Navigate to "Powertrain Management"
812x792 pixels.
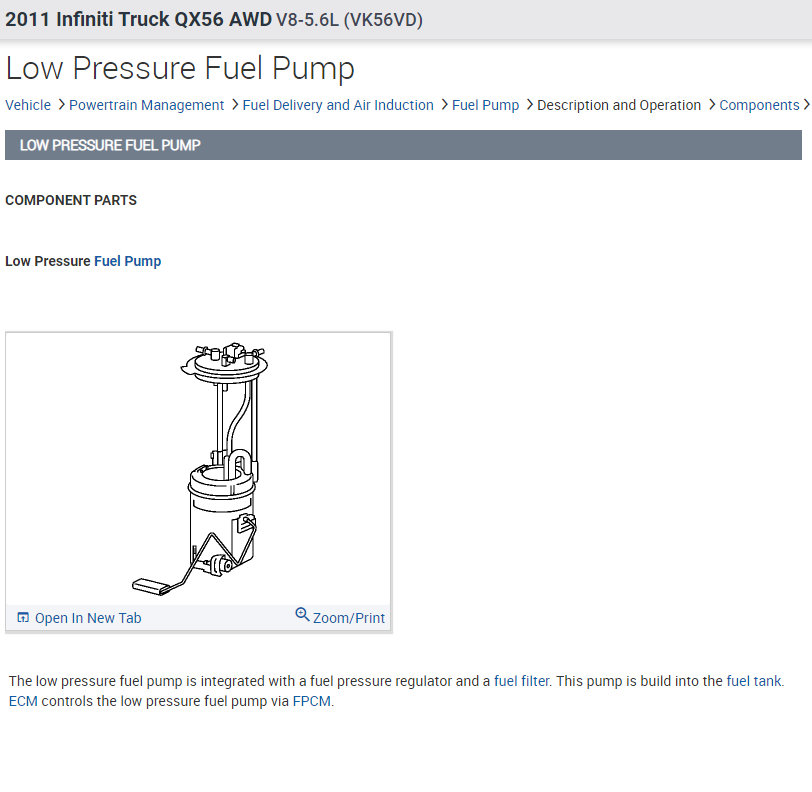pos(146,105)
